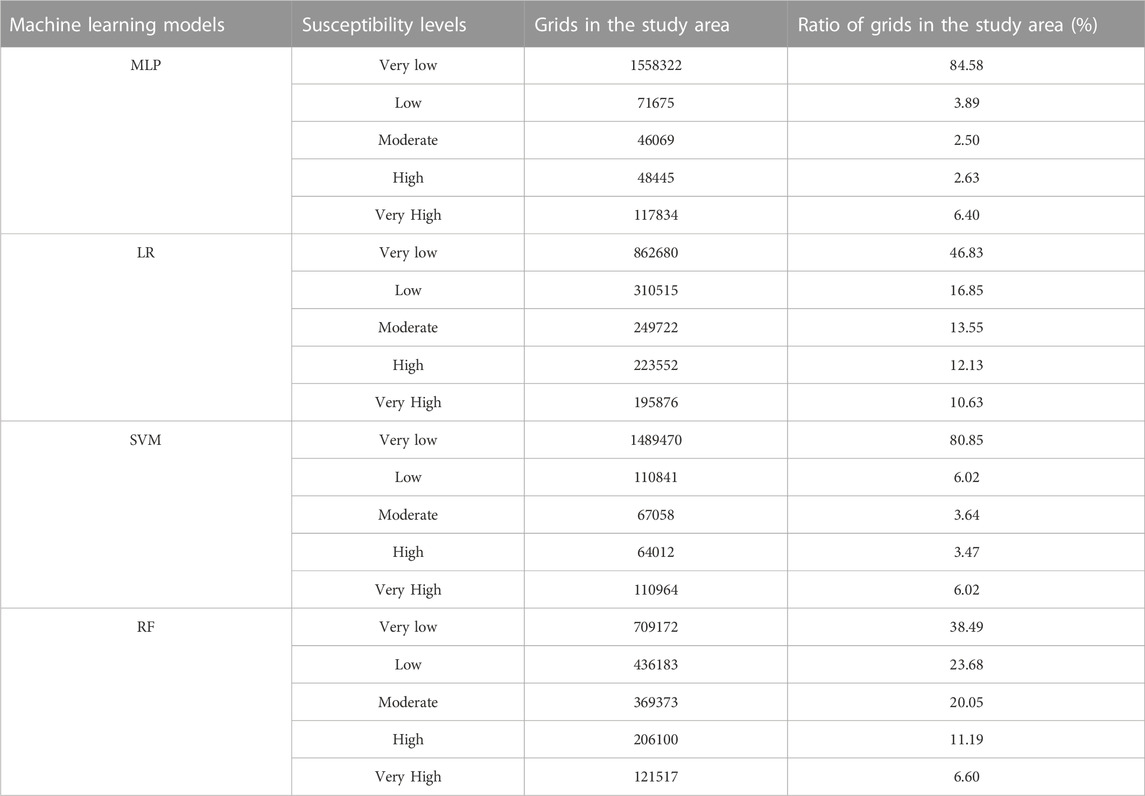The width and height of the screenshot is (1145, 796).
Task: Click the MLP model cell
Action: click(x=145, y=65)
